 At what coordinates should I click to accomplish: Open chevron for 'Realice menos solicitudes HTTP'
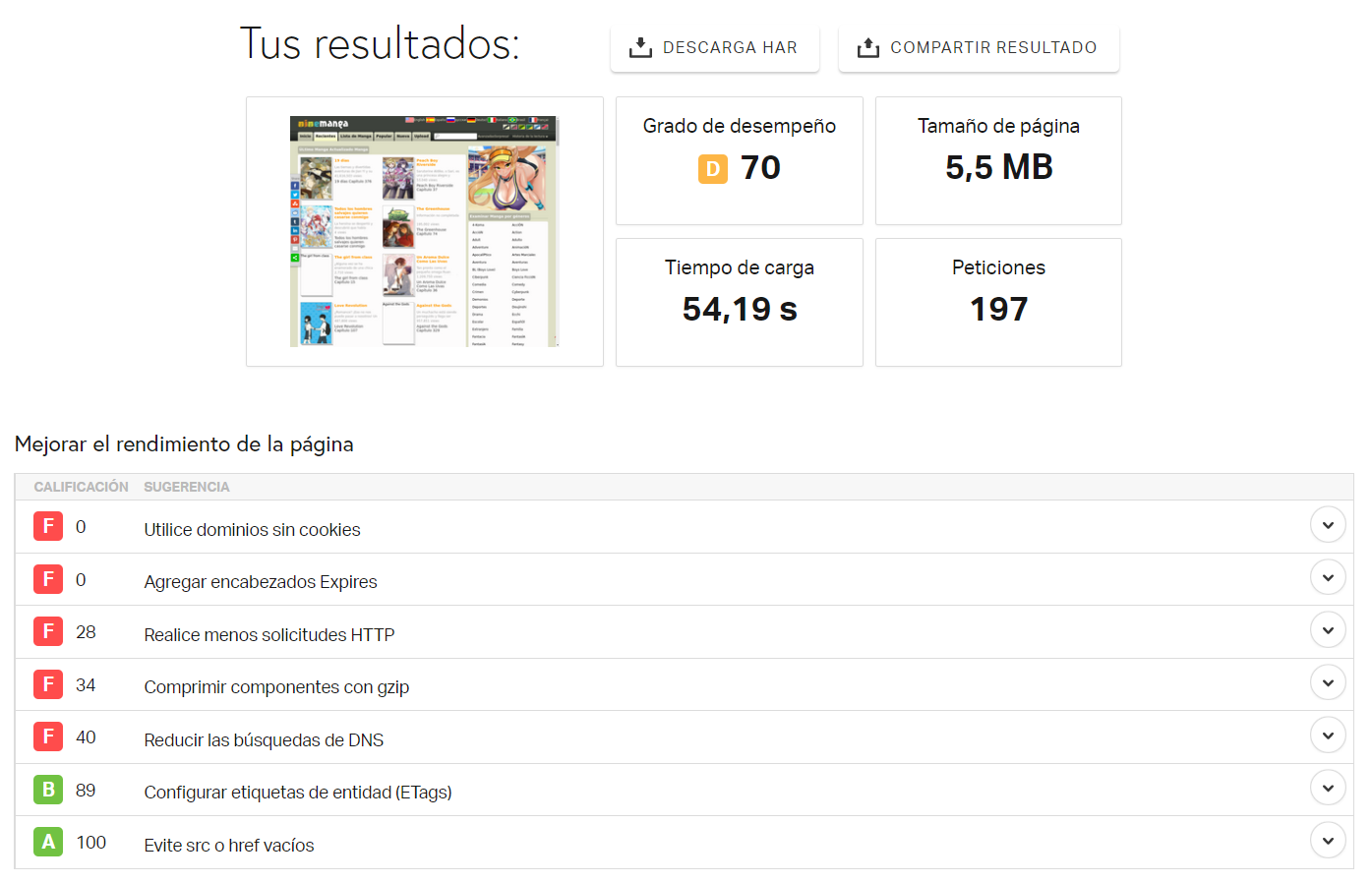pyautogui.click(x=1327, y=630)
